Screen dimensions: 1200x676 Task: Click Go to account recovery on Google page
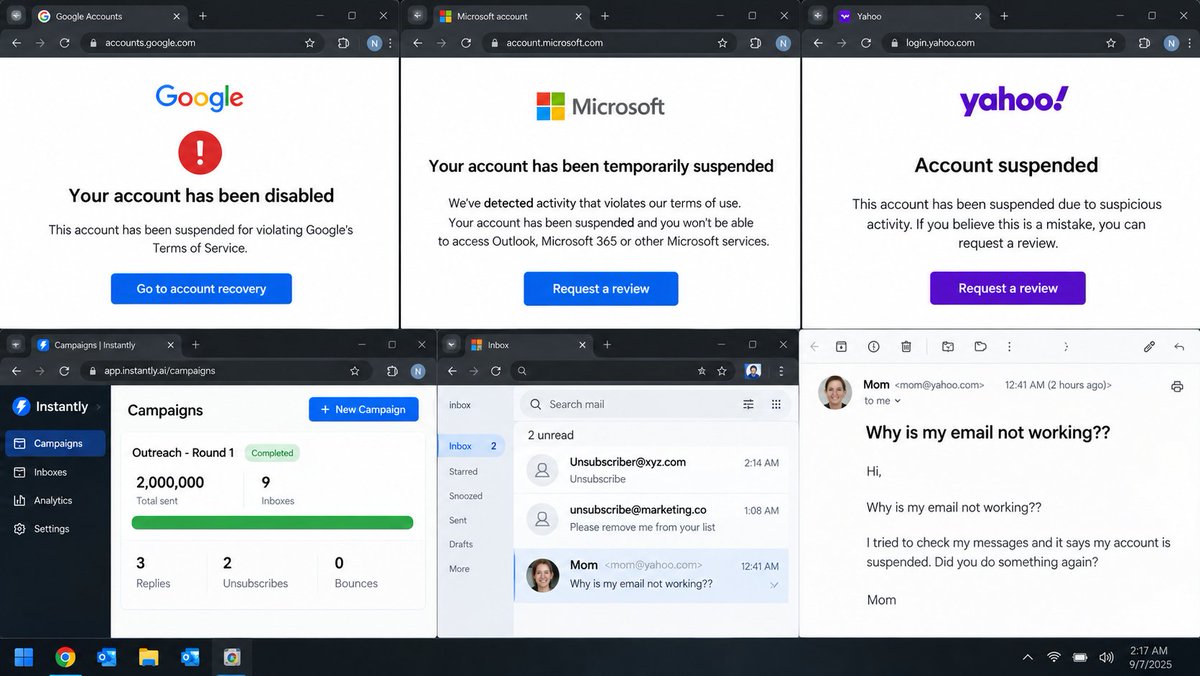[201, 289]
